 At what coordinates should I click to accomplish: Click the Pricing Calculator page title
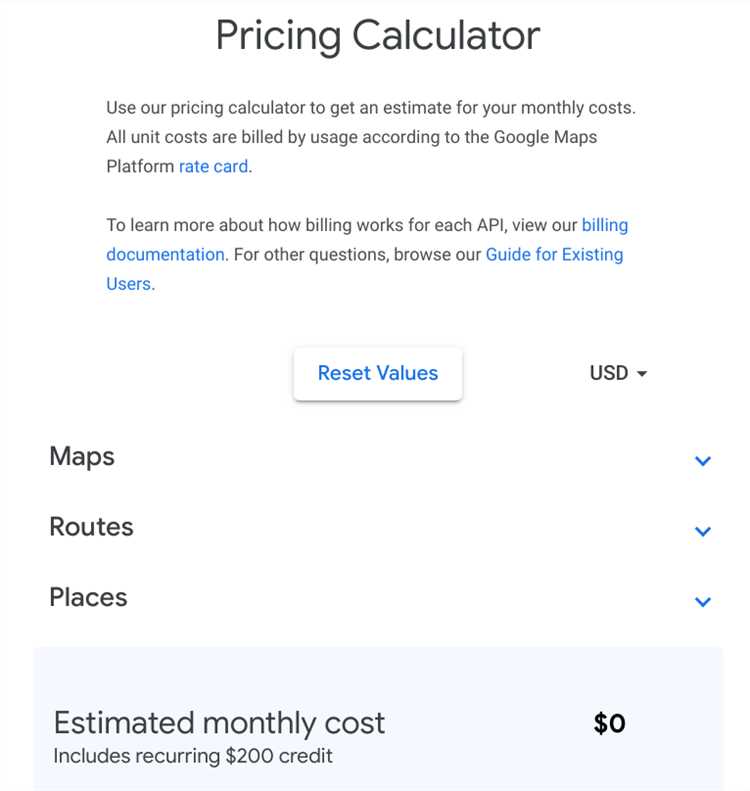point(378,36)
